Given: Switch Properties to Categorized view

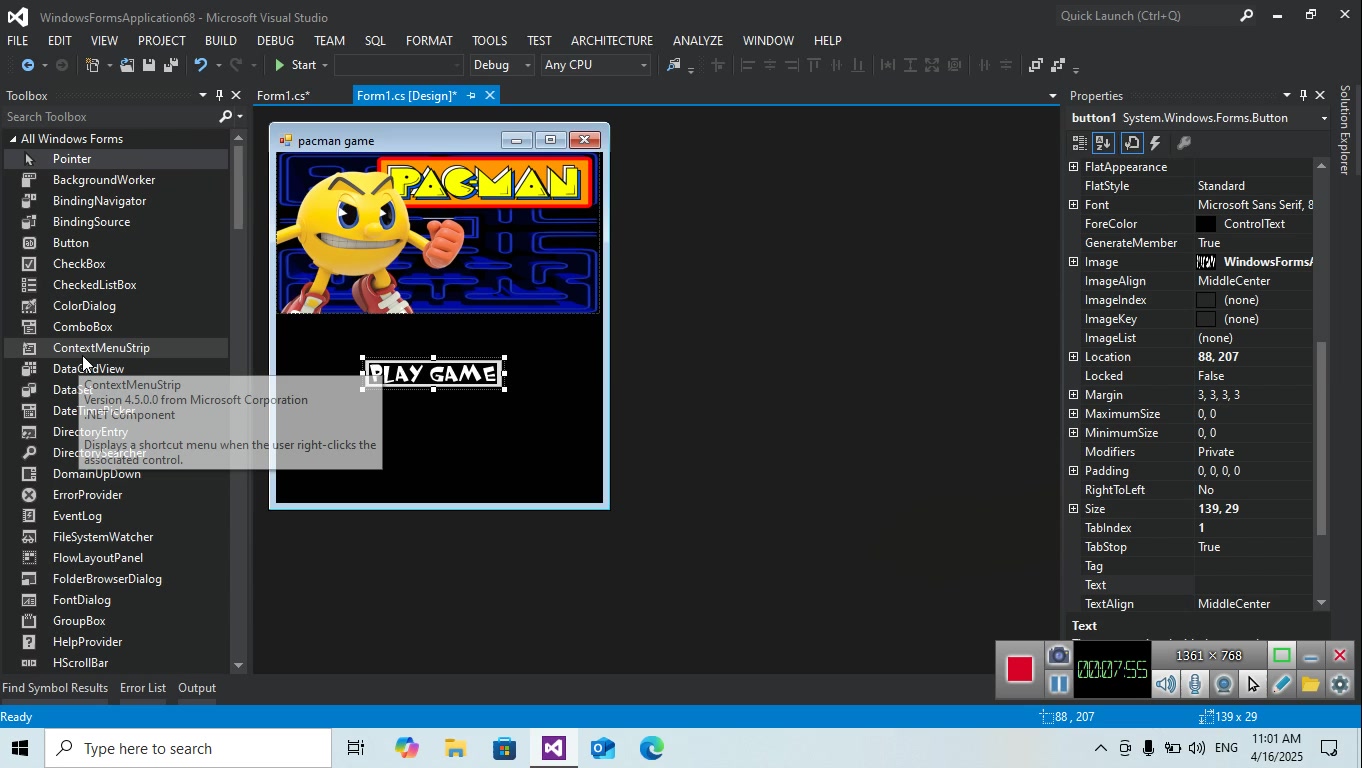Looking at the screenshot, I should (1080, 143).
